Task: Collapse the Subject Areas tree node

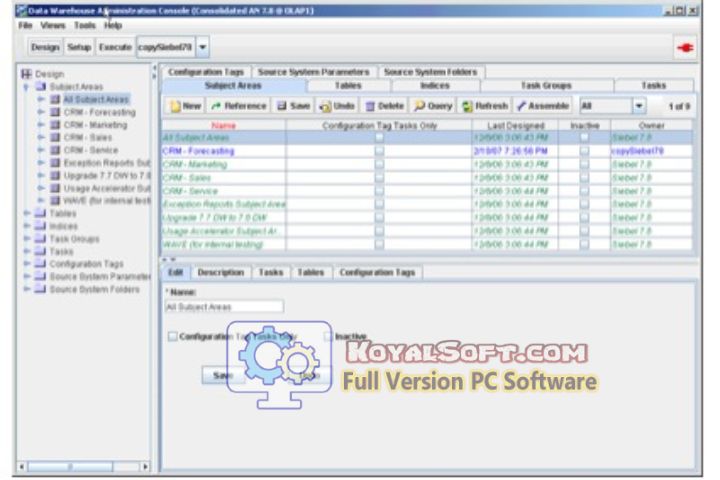Action: pyautogui.click(x=26, y=87)
